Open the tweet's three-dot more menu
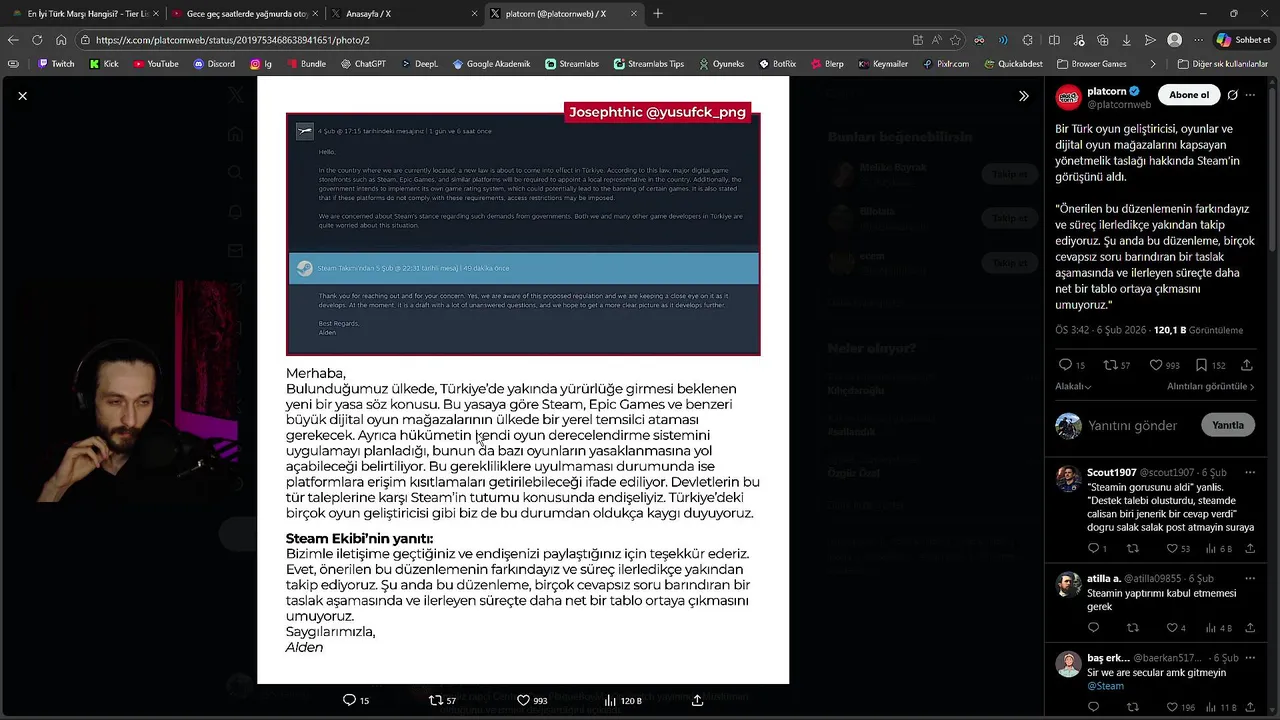This screenshot has width=1280, height=720. coord(1250,95)
